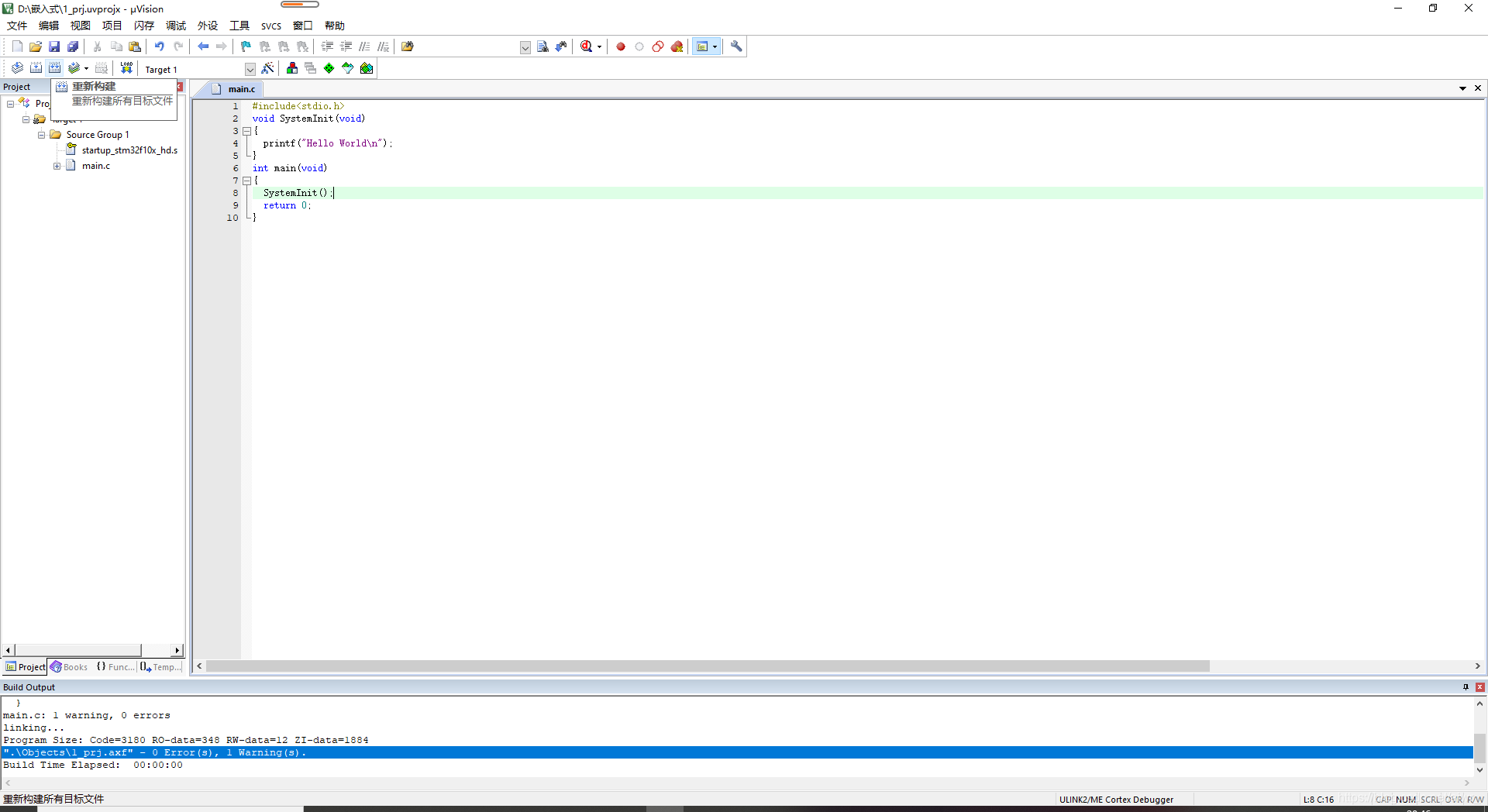
Task: Open the 文件 menu
Action: [x=17, y=26]
